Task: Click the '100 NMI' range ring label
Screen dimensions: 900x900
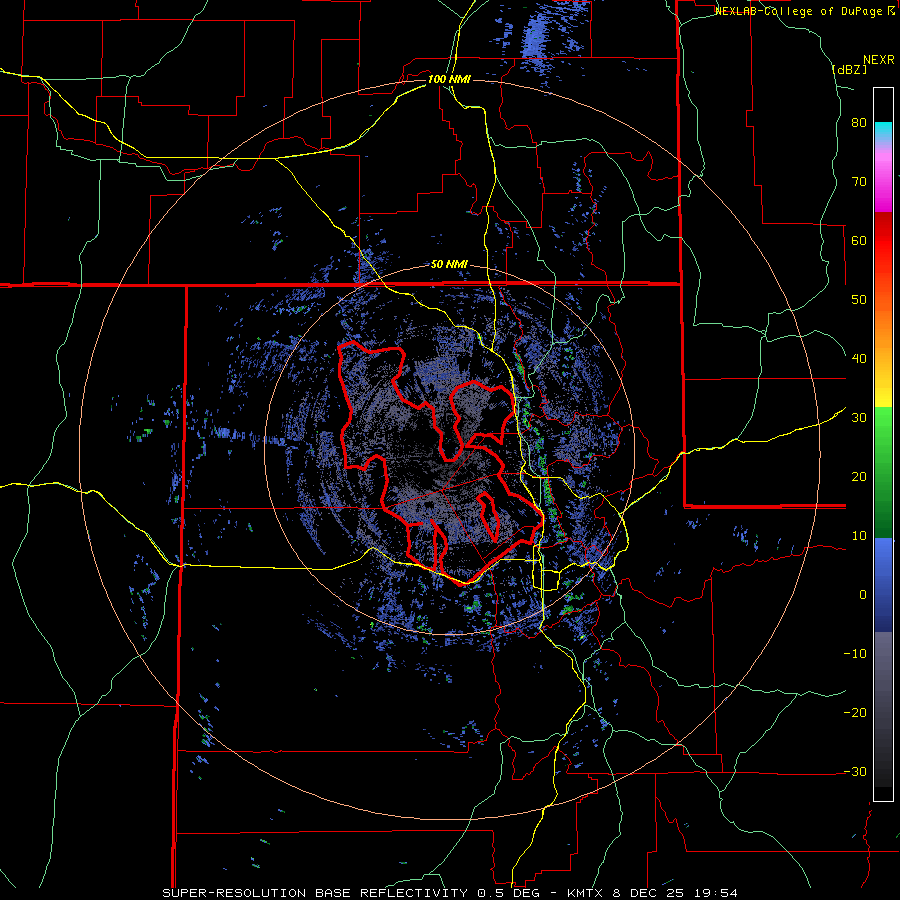Action: point(449,79)
